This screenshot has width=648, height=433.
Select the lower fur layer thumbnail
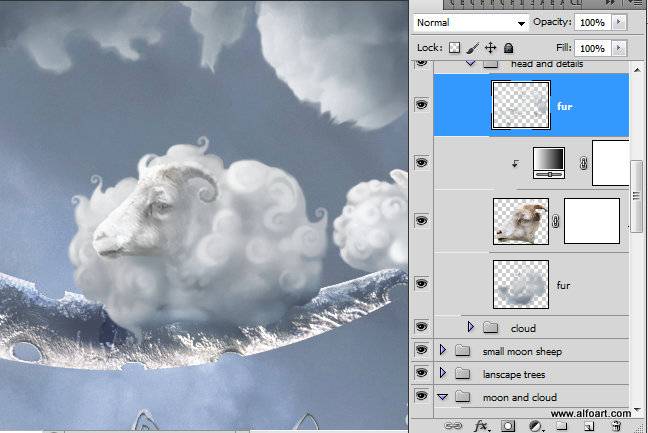click(521, 284)
